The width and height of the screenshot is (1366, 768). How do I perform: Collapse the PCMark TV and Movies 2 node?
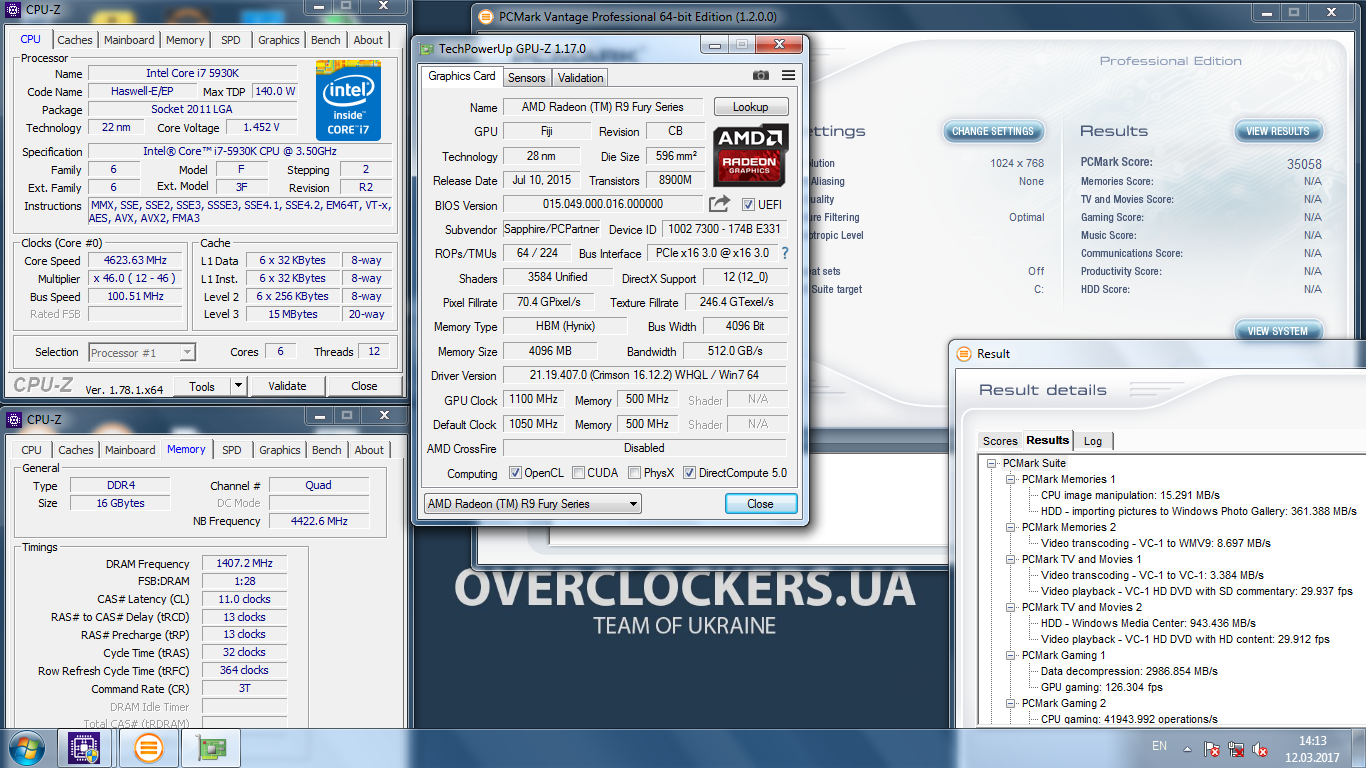(x=1011, y=607)
